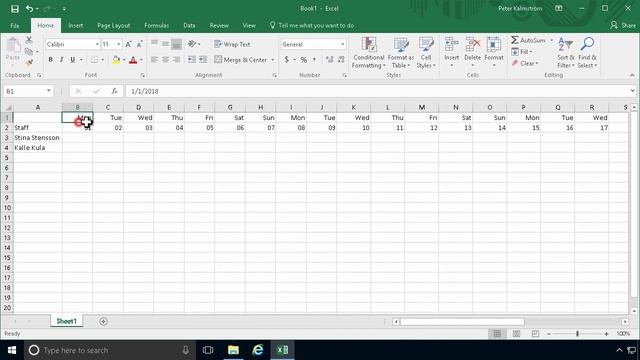Increase the indent of cell content

(203, 60)
